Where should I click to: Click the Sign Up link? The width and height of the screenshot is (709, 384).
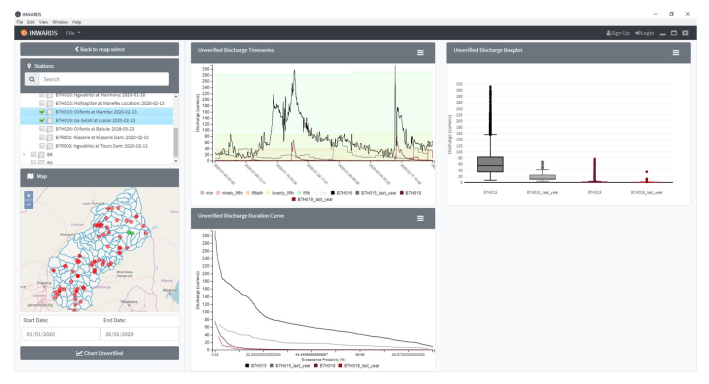[x=618, y=33]
